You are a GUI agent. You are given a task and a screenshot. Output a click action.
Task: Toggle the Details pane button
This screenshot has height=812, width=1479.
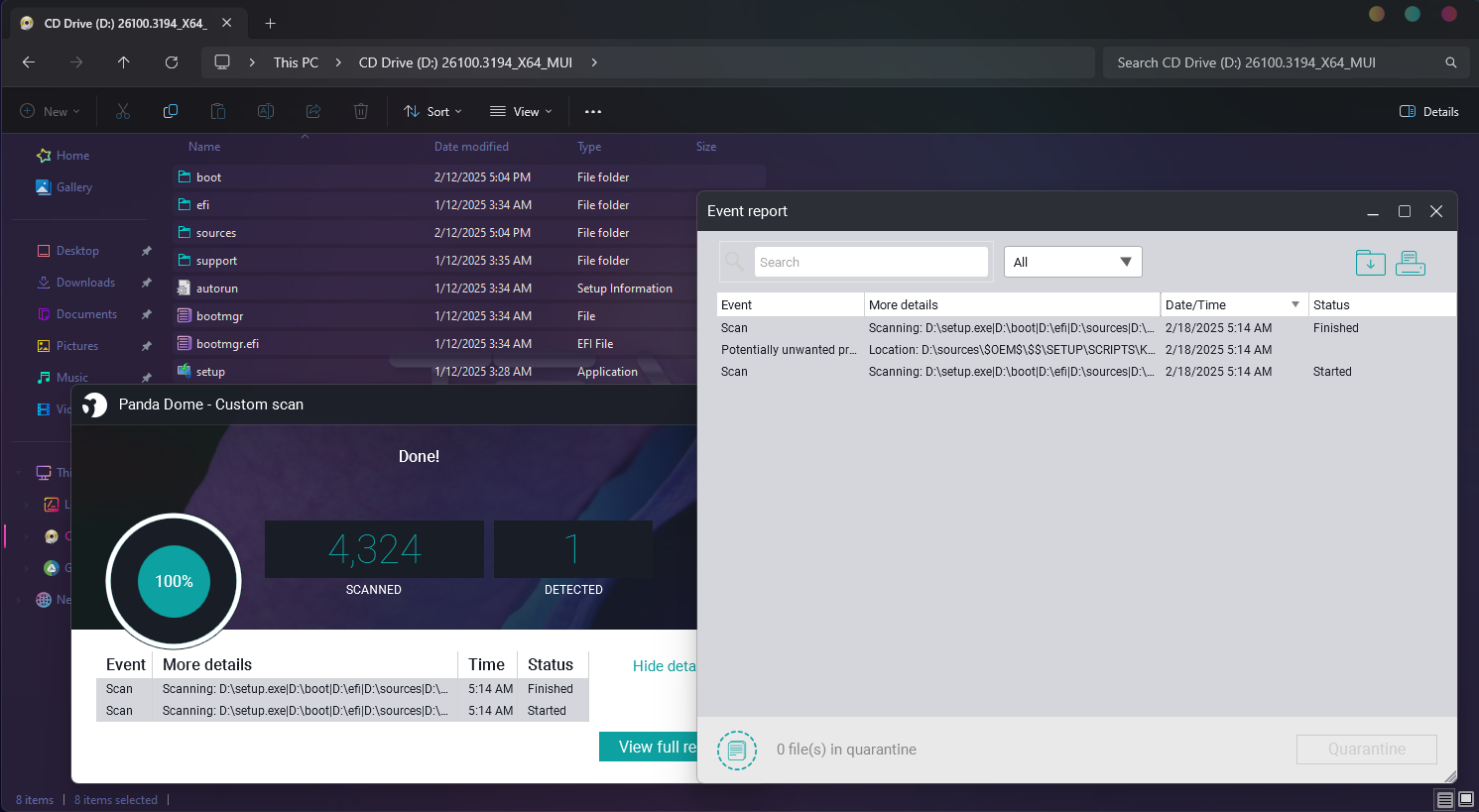[x=1429, y=112]
